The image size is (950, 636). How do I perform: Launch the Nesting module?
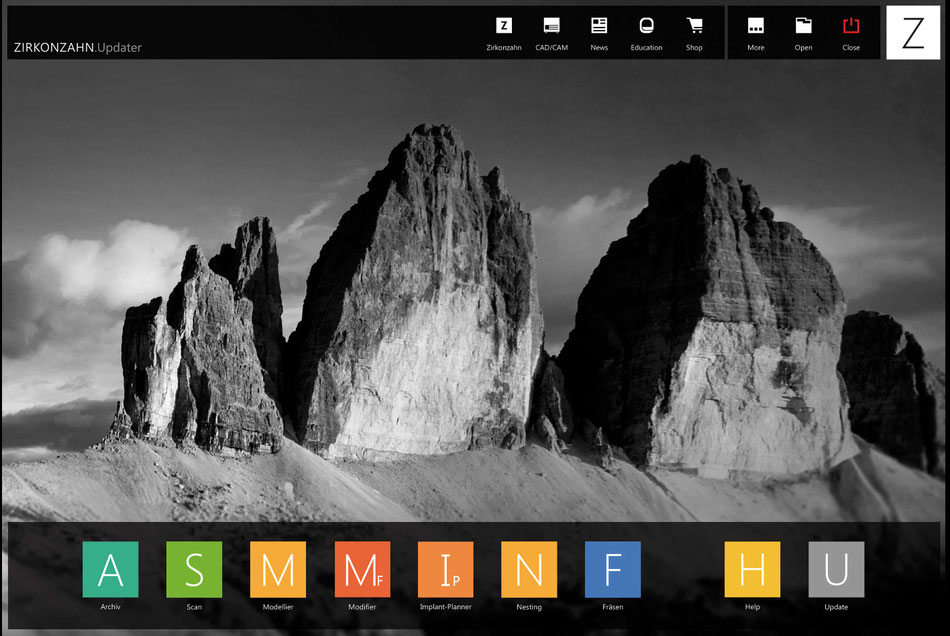pos(529,569)
